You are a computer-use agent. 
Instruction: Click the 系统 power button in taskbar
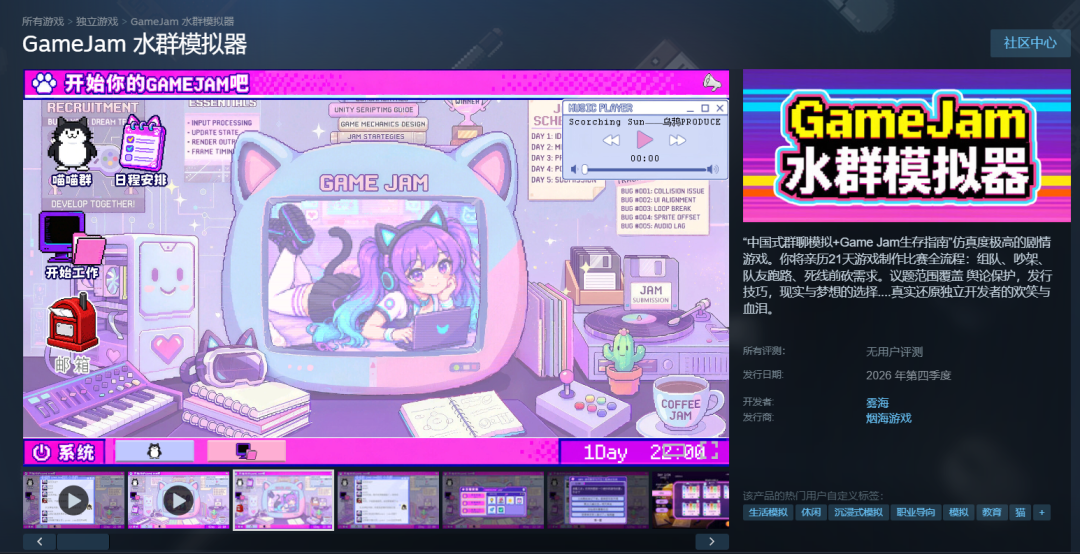point(64,452)
